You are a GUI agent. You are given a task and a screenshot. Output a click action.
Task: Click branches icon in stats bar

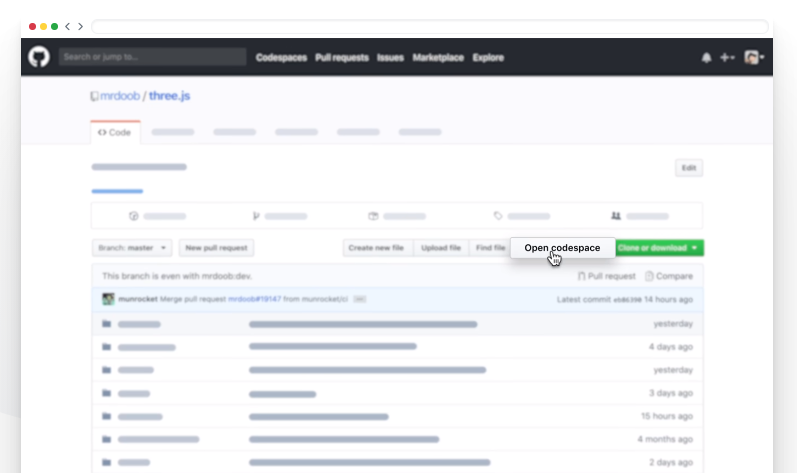(x=256, y=216)
